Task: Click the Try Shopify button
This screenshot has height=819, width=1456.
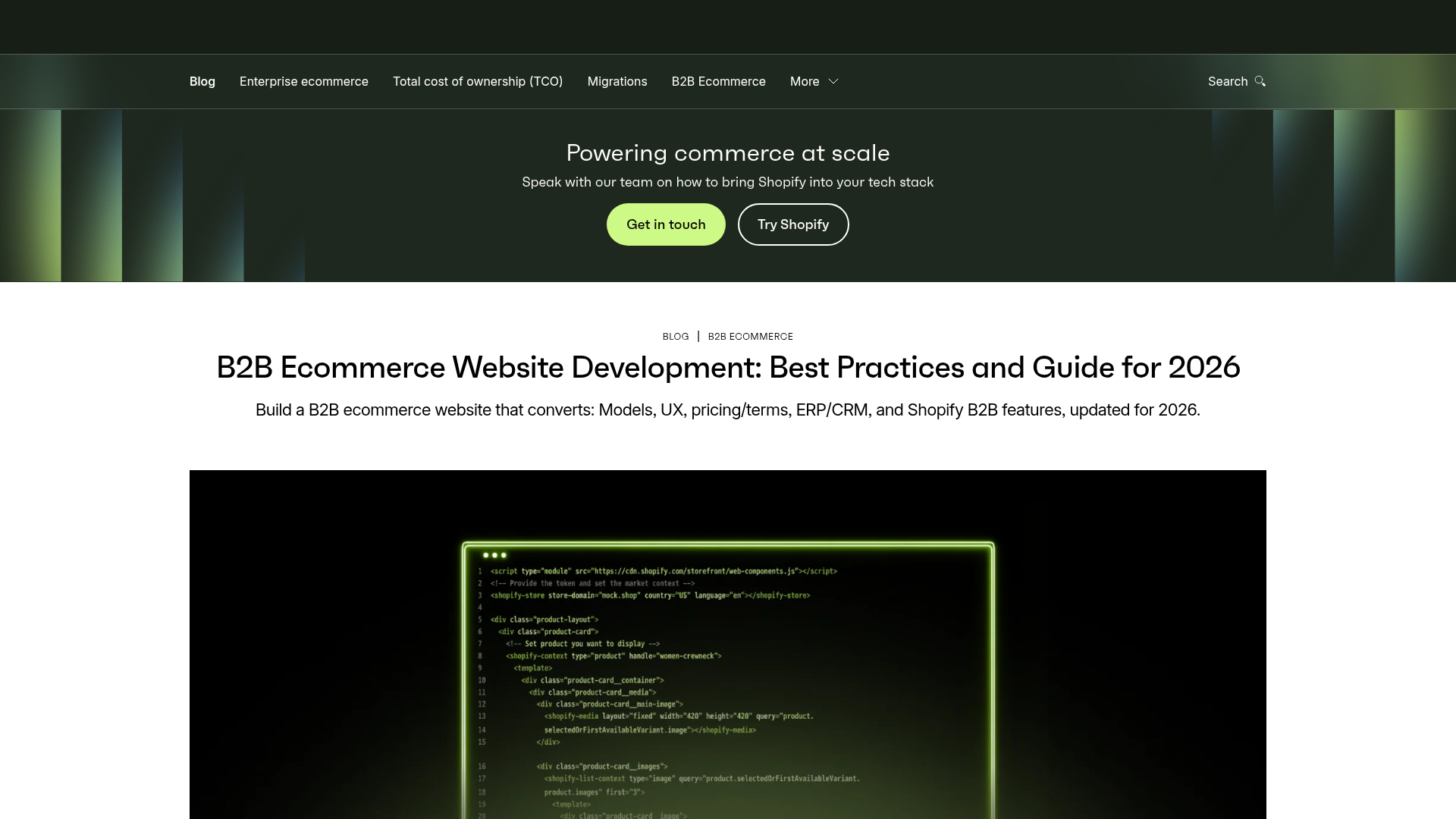Action: [793, 224]
